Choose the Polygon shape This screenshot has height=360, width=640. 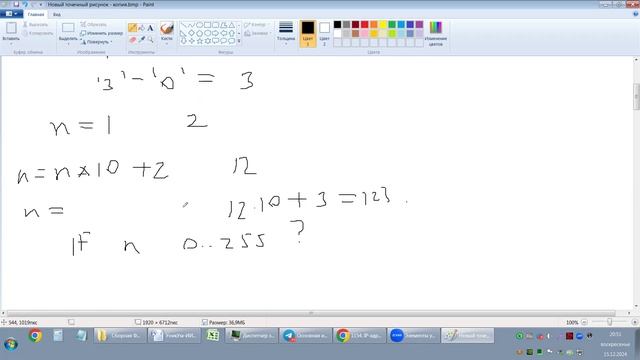pos(224,25)
